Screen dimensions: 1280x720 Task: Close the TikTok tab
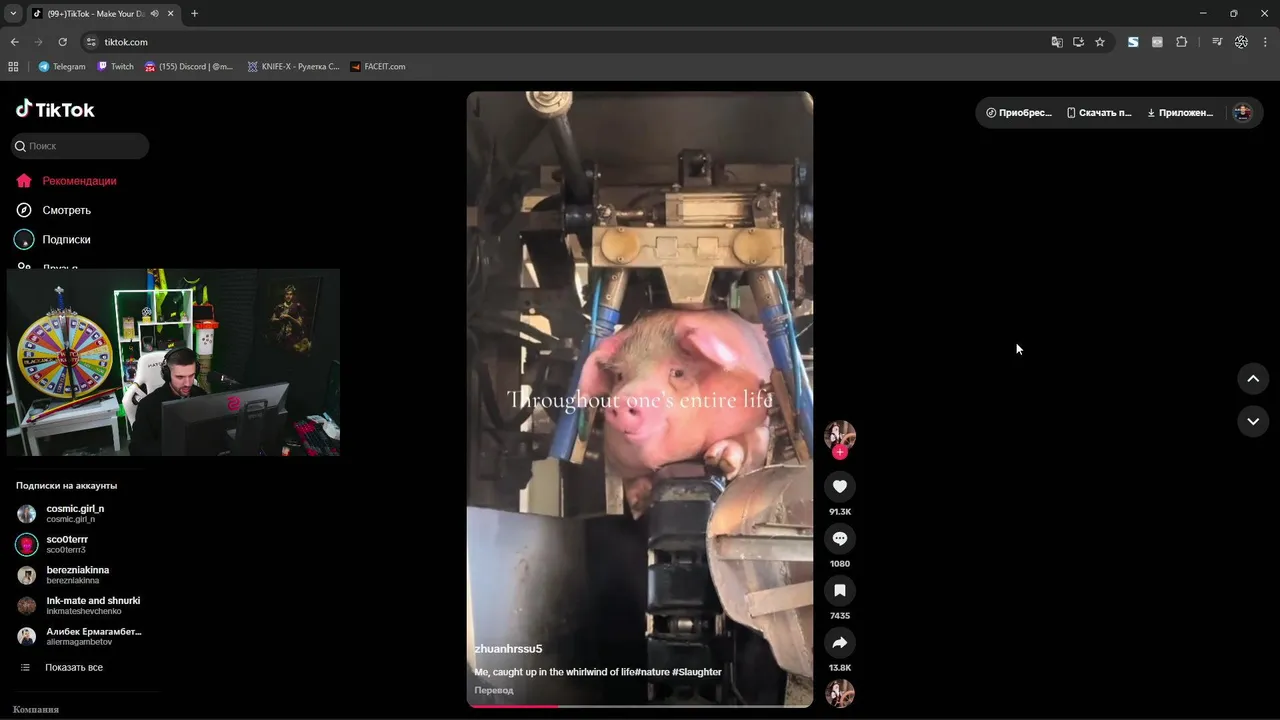pos(171,14)
